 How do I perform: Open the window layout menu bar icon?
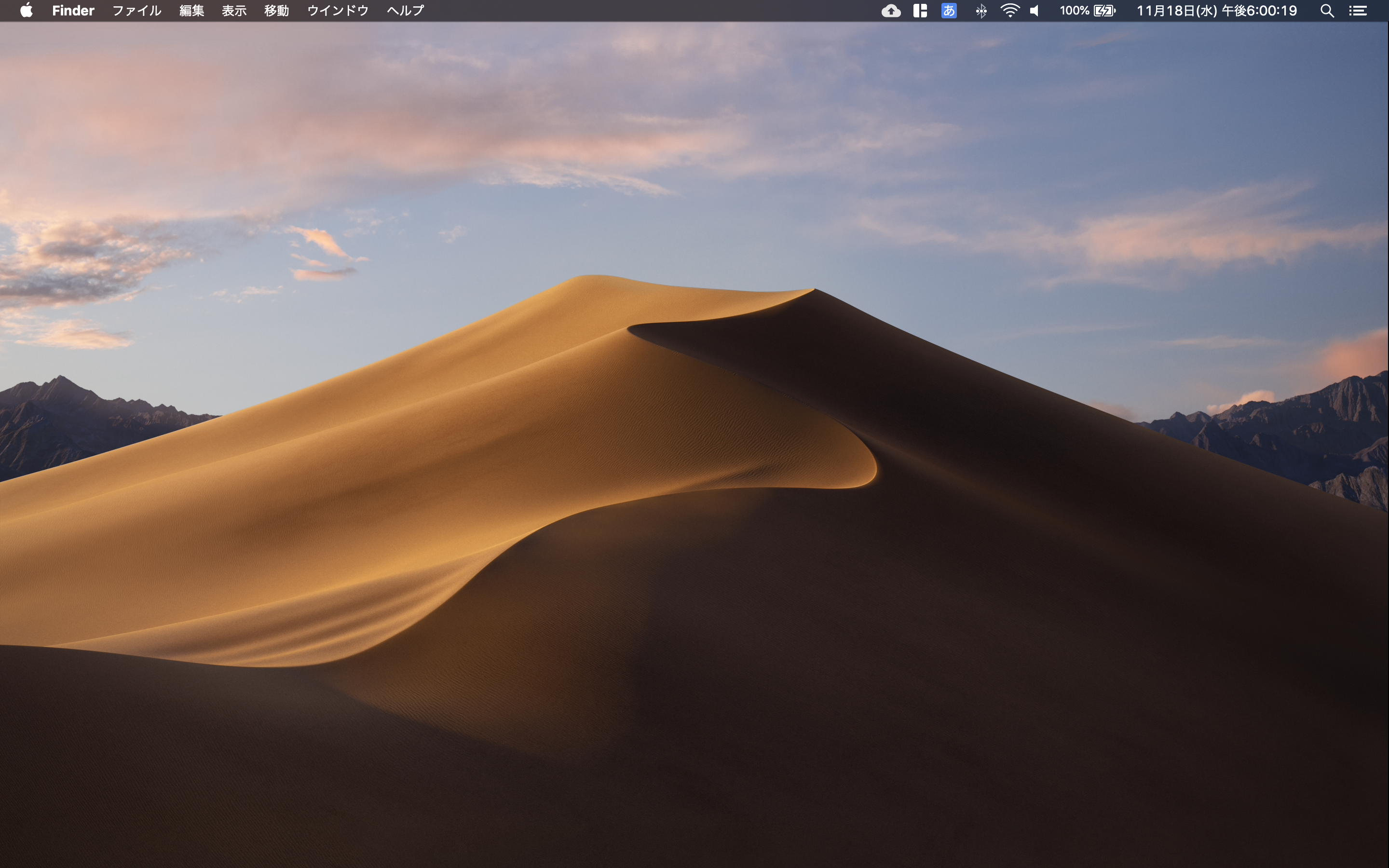(x=920, y=10)
